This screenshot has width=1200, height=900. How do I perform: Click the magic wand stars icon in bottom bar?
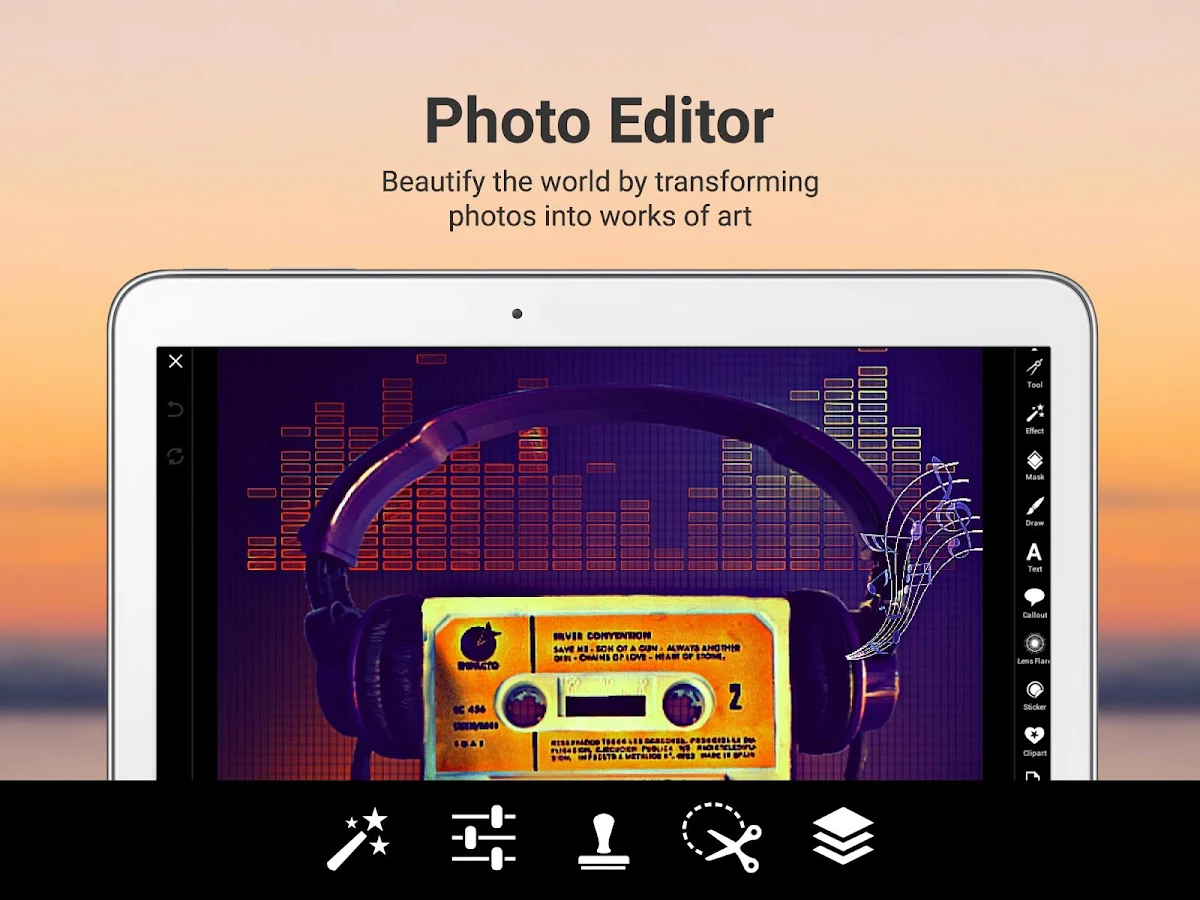click(357, 839)
